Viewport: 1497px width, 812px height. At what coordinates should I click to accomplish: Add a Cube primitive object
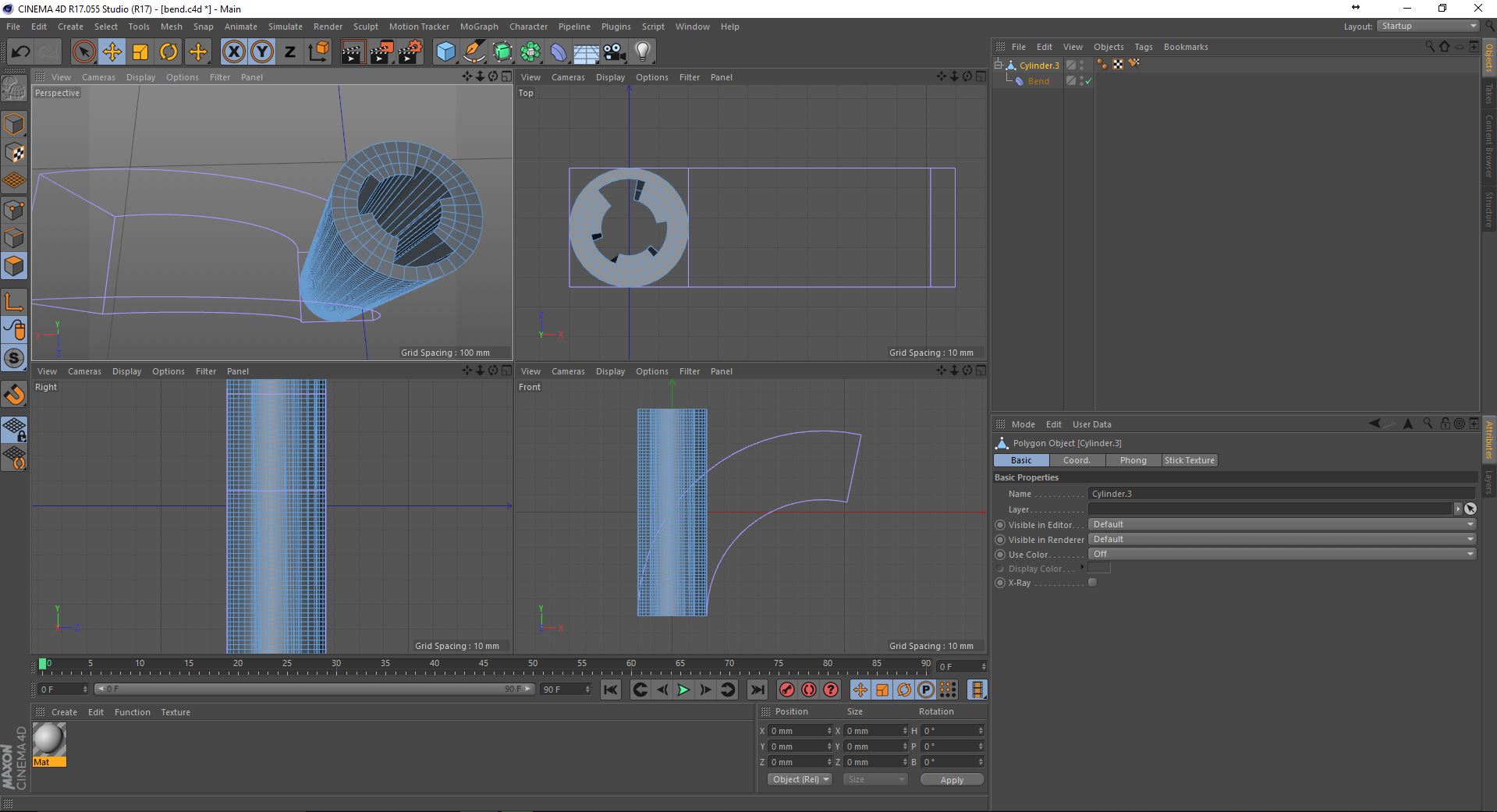pos(445,52)
